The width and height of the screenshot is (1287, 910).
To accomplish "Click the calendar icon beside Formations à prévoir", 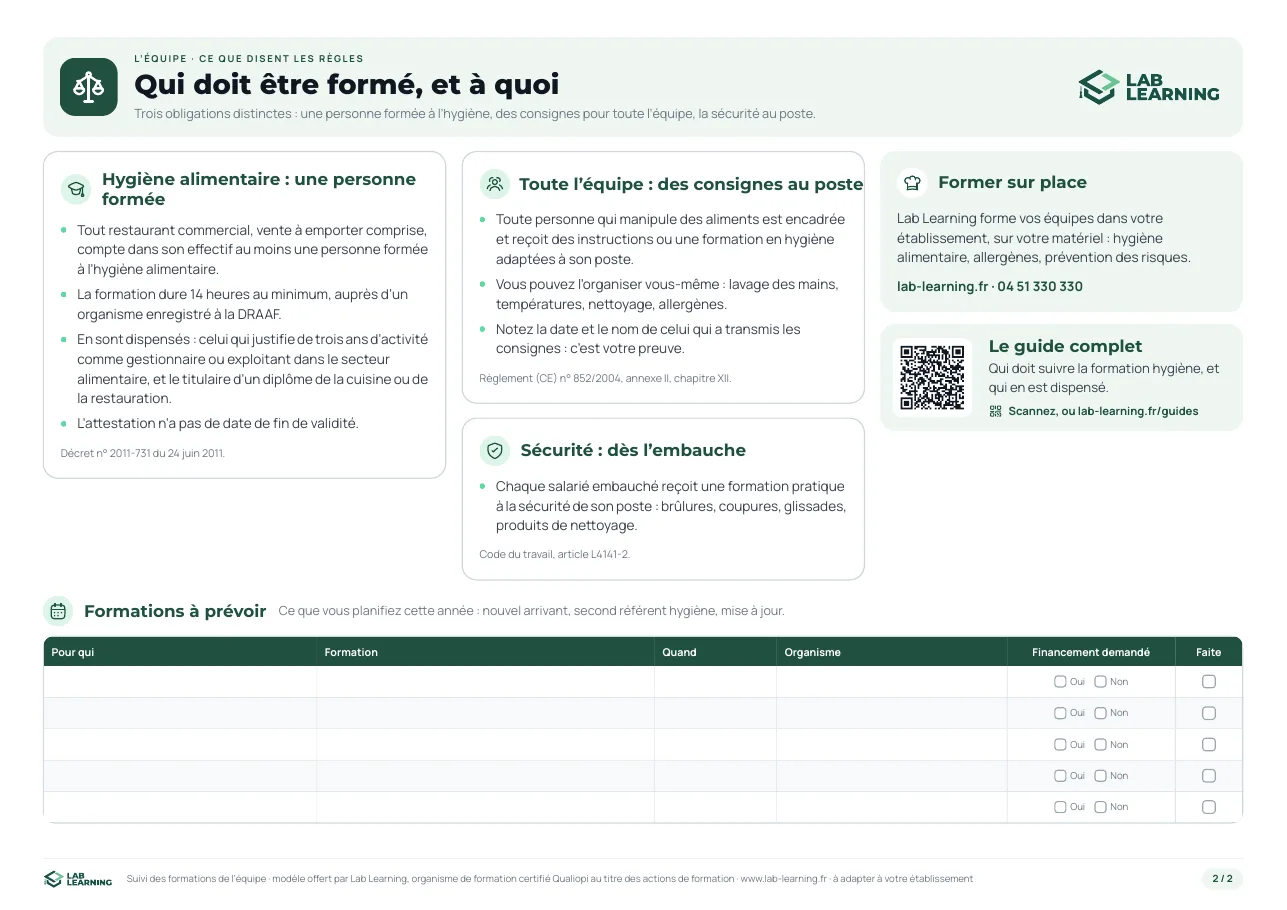I will pyautogui.click(x=59, y=611).
